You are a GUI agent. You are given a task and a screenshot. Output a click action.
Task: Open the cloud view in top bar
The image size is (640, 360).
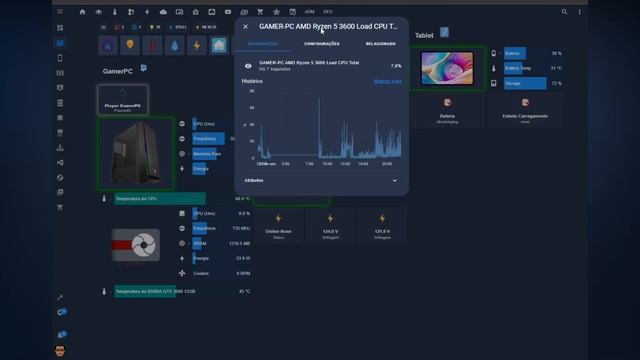[x=163, y=12]
